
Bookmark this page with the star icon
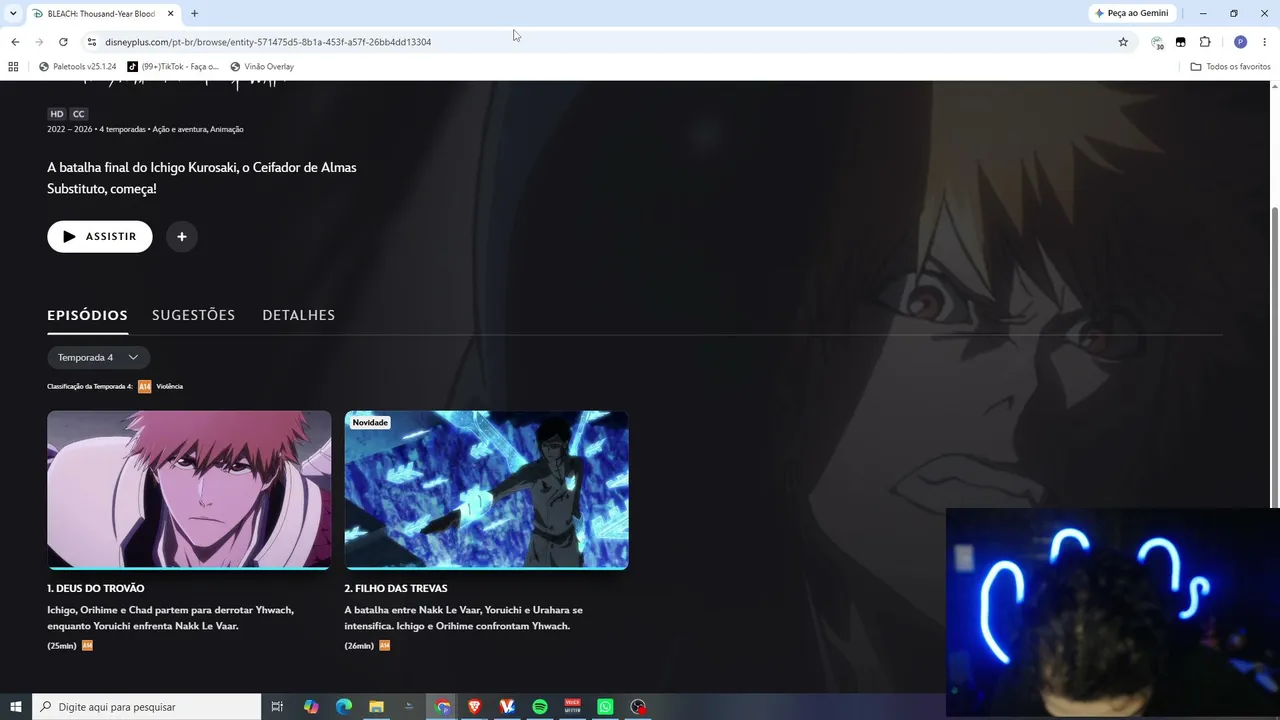point(1123,42)
